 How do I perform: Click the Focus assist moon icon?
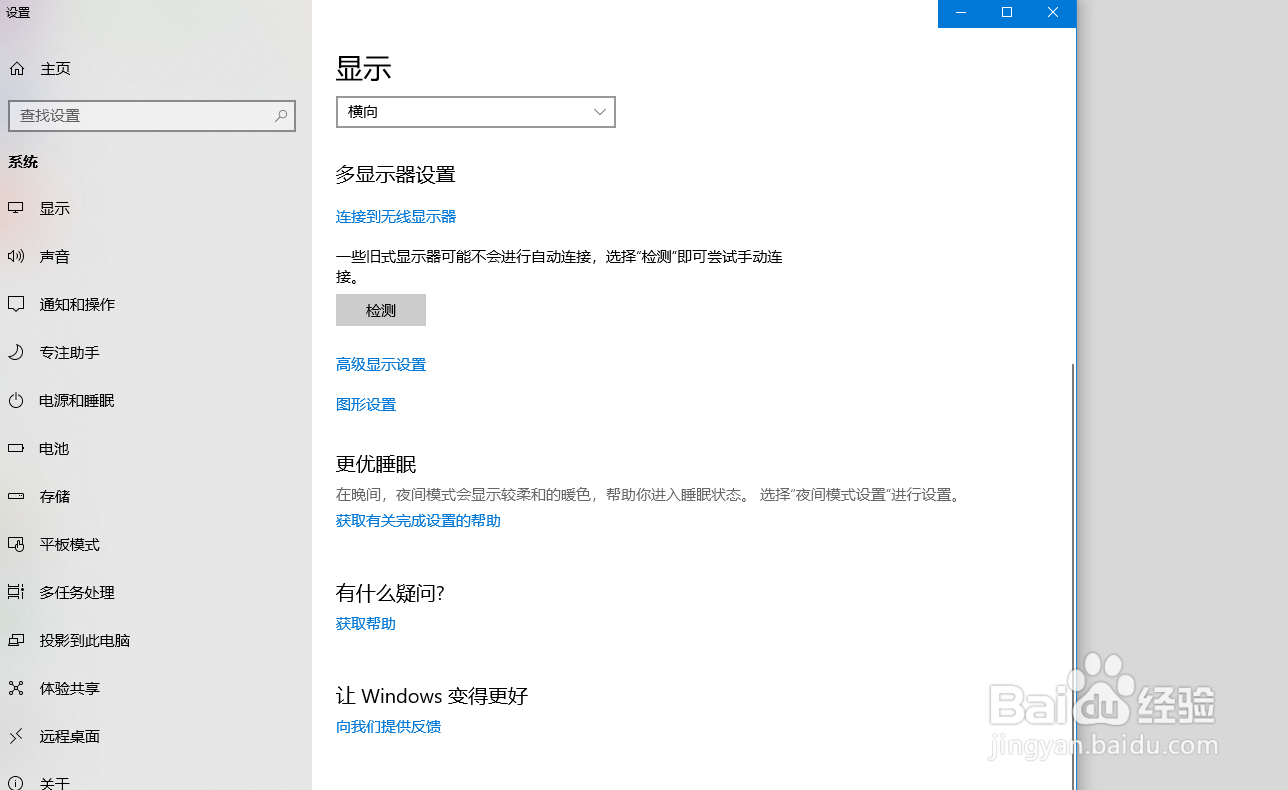point(16,352)
